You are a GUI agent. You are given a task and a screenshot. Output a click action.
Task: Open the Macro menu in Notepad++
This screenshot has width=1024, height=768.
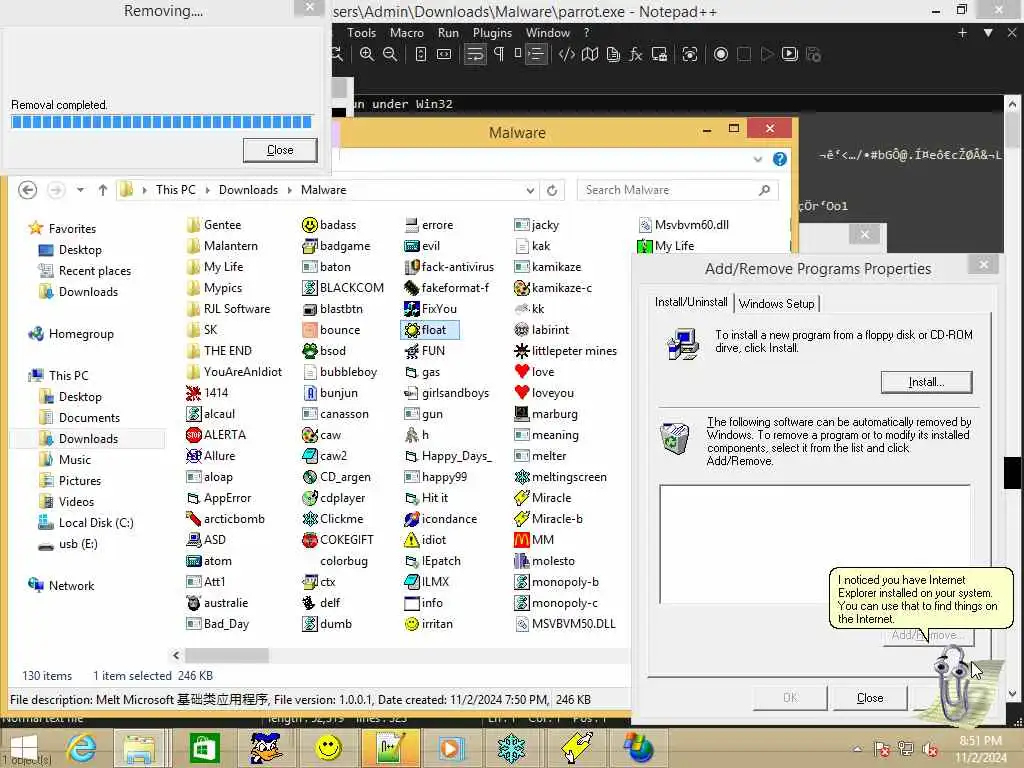pos(406,33)
